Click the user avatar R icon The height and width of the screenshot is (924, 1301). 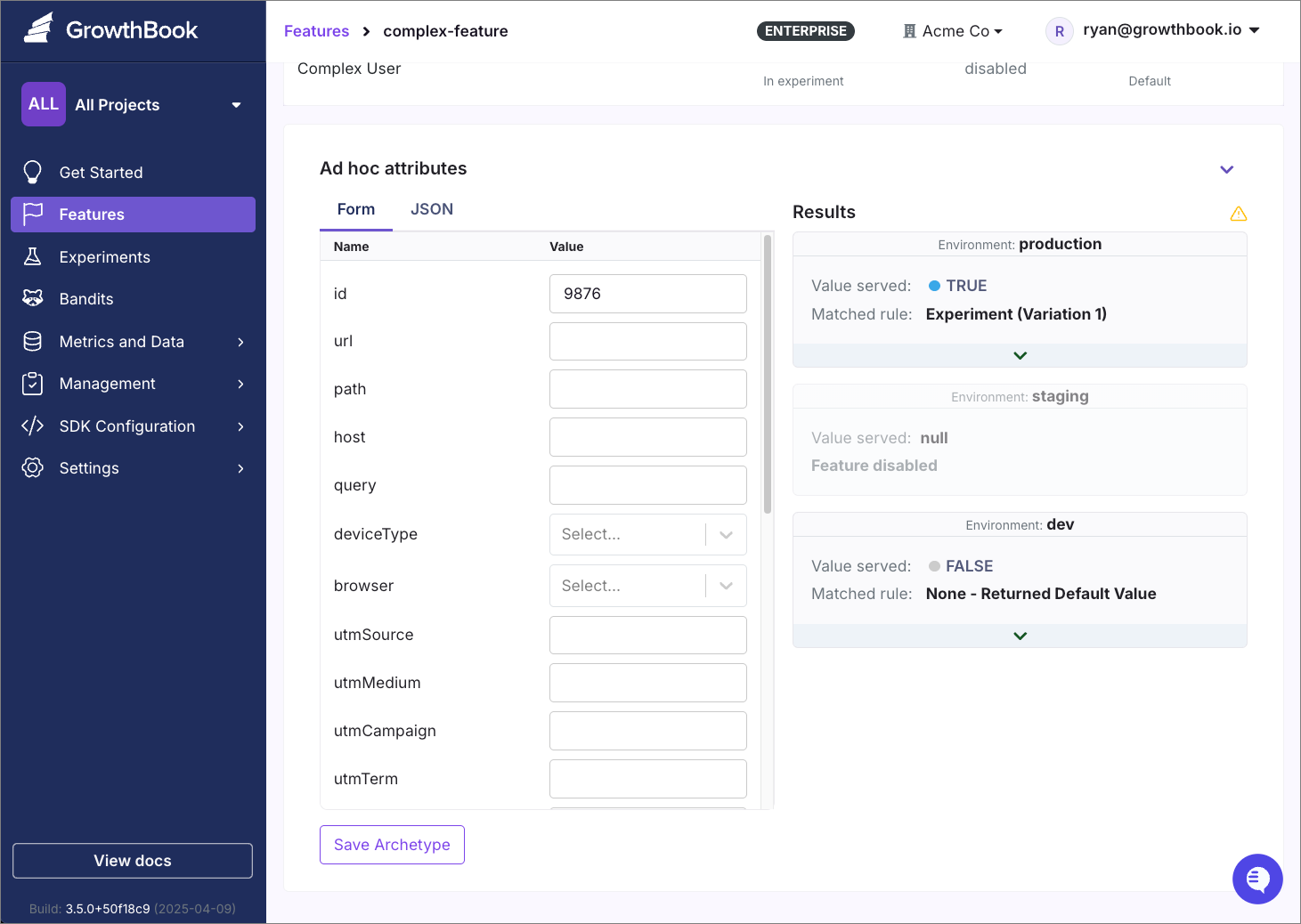pyautogui.click(x=1059, y=31)
